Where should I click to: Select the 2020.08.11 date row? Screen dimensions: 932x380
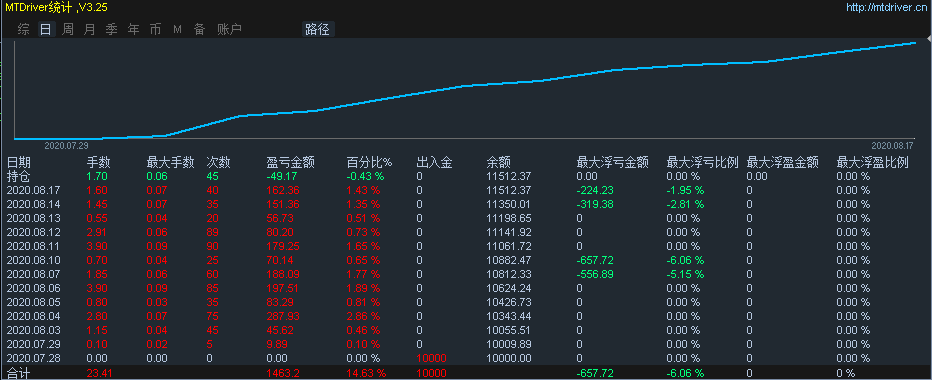(x=33, y=246)
